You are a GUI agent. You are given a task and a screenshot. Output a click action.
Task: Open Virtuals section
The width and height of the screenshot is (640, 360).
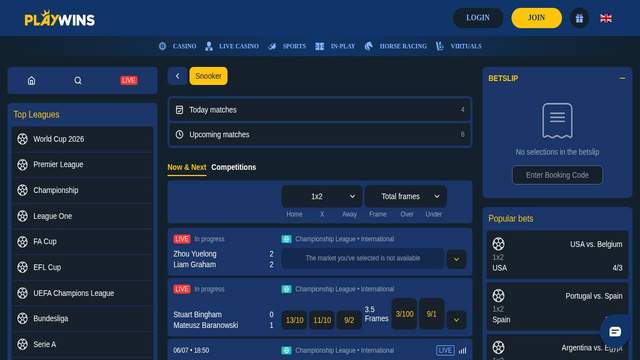coord(466,46)
